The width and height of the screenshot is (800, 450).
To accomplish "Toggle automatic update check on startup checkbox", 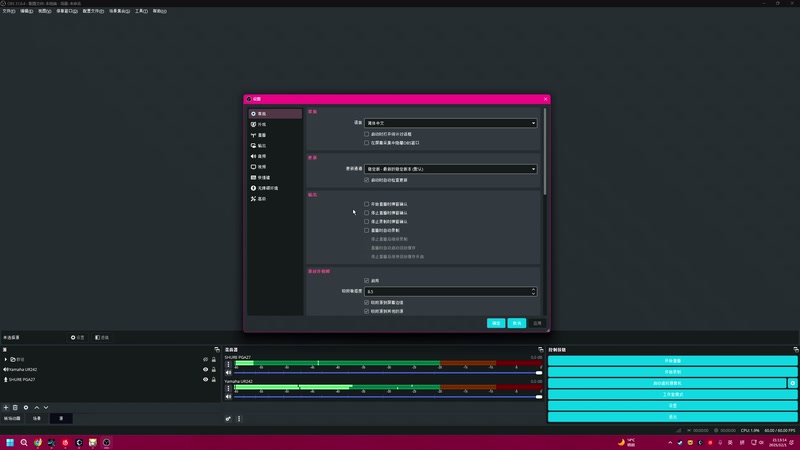I will pyautogui.click(x=366, y=180).
